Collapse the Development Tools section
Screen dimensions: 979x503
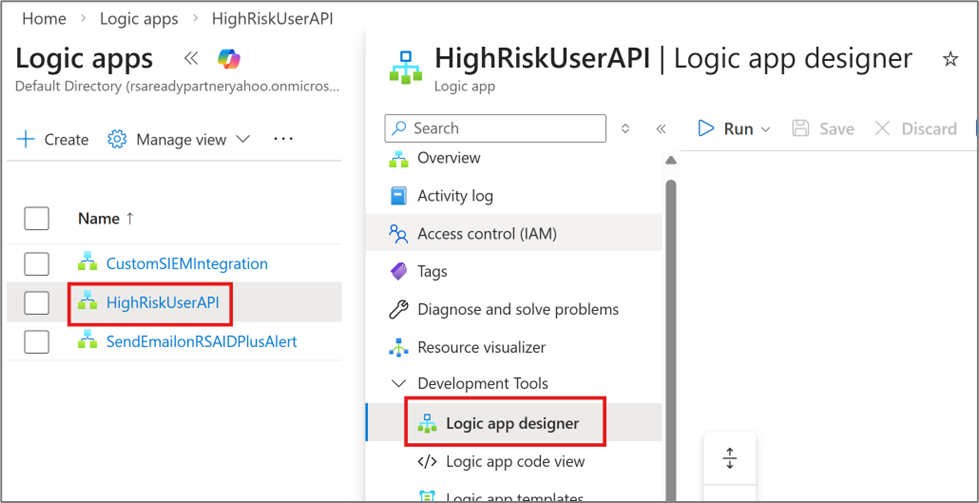point(398,384)
